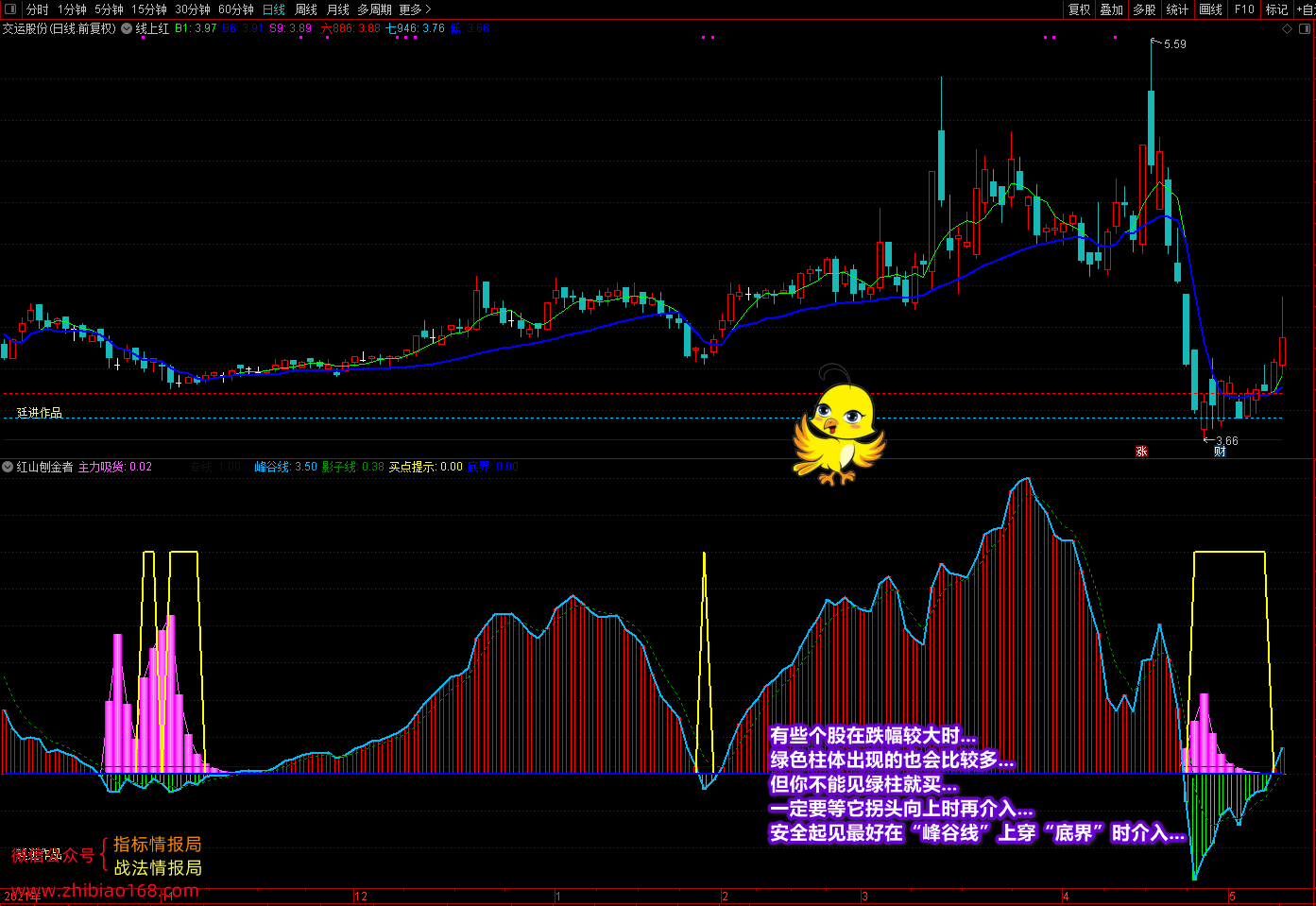1316x906 pixels.
Task: Expand the 红山刨金者 indicator dropdown arrow
Action: (x=8, y=467)
